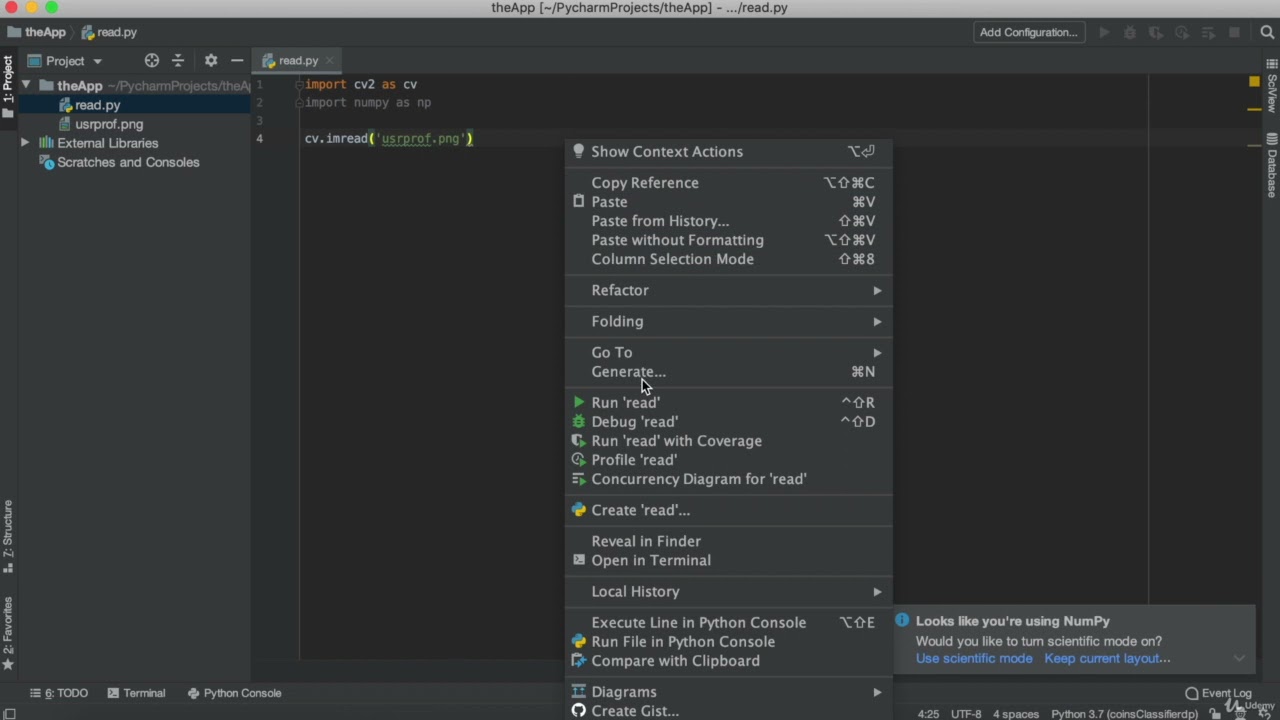Viewport: 1280px width, 720px height.
Task: Click the locate file target icon in Project panel
Action: (x=151, y=61)
